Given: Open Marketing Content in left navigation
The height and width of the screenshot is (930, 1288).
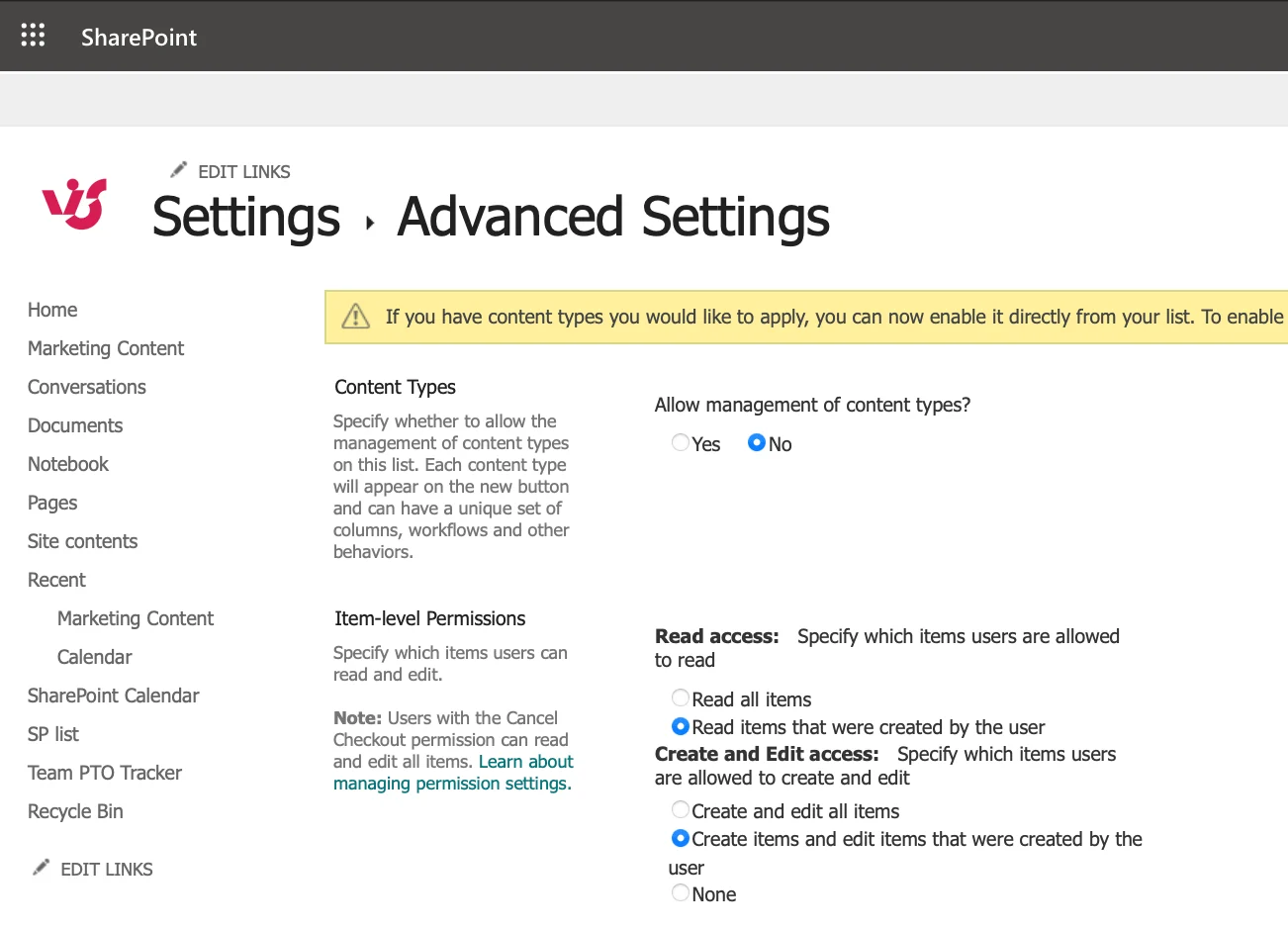Looking at the screenshot, I should pyautogui.click(x=106, y=348).
